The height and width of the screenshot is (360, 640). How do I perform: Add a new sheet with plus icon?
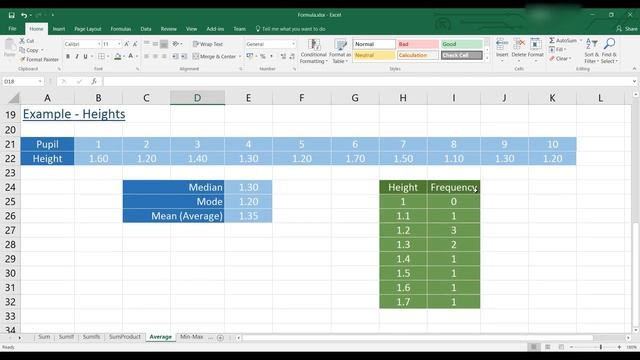[x=220, y=338]
